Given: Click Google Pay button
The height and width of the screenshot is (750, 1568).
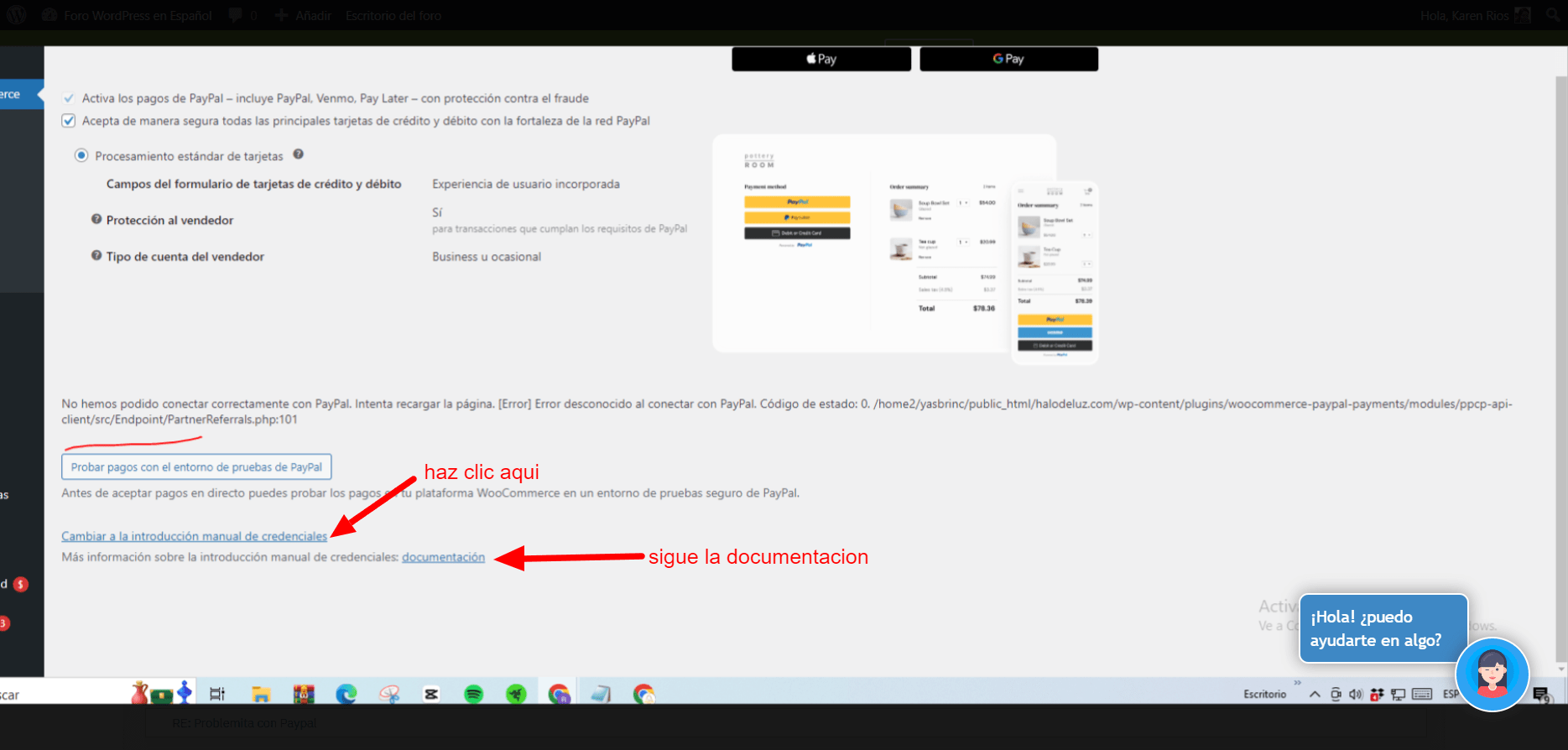Looking at the screenshot, I should (1008, 59).
